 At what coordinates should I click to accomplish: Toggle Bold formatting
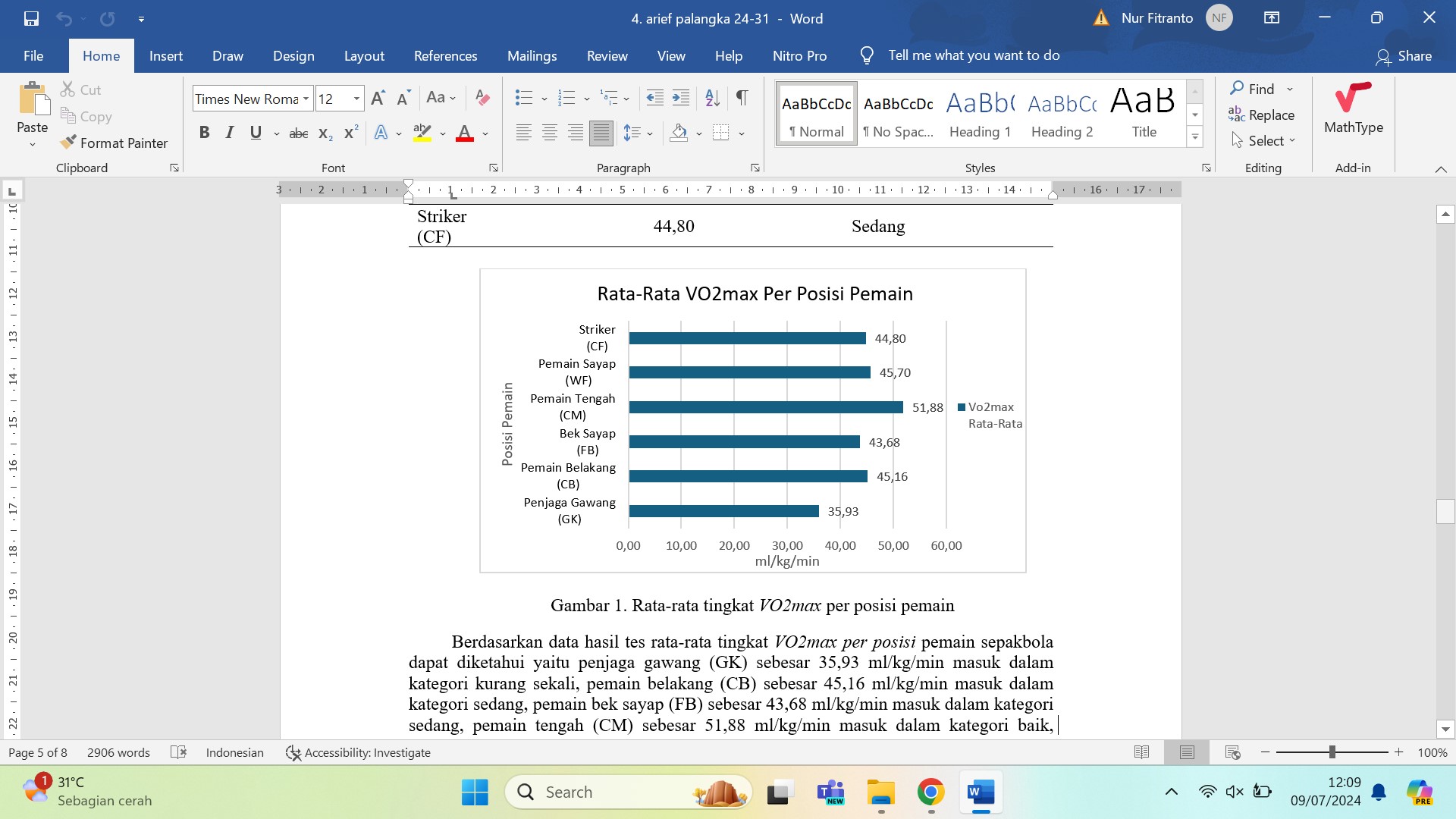pyautogui.click(x=204, y=133)
